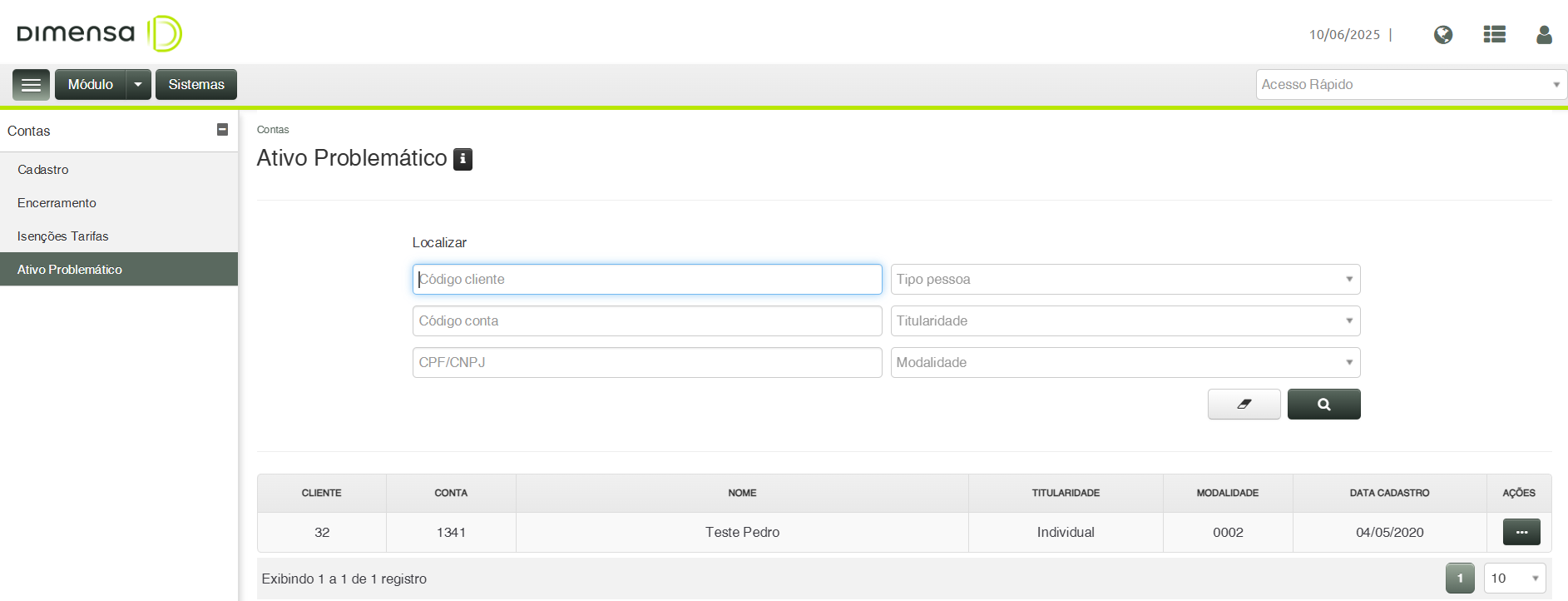Collapse the Contas sidebar section
The height and width of the screenshot is (601, 1568).
222,130
